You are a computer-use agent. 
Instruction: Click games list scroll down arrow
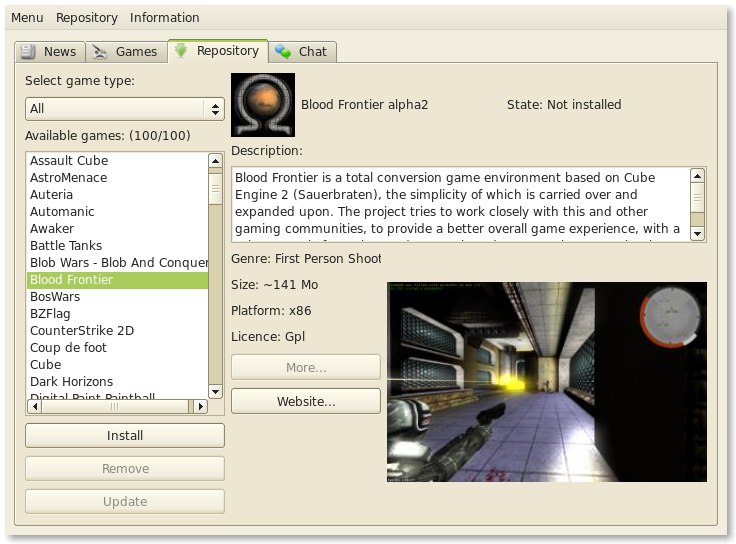click(x=215, y=391)
